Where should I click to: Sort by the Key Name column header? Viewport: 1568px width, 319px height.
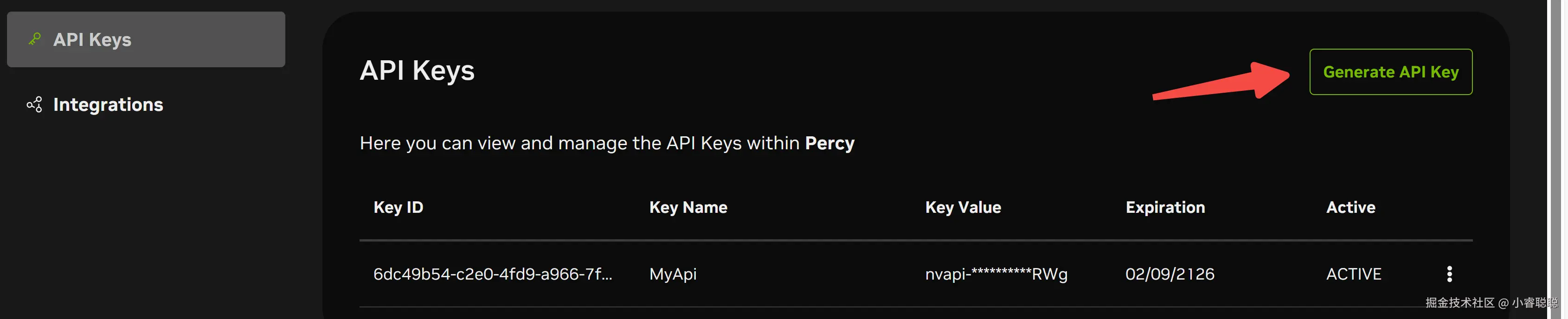tap(688, 208)
